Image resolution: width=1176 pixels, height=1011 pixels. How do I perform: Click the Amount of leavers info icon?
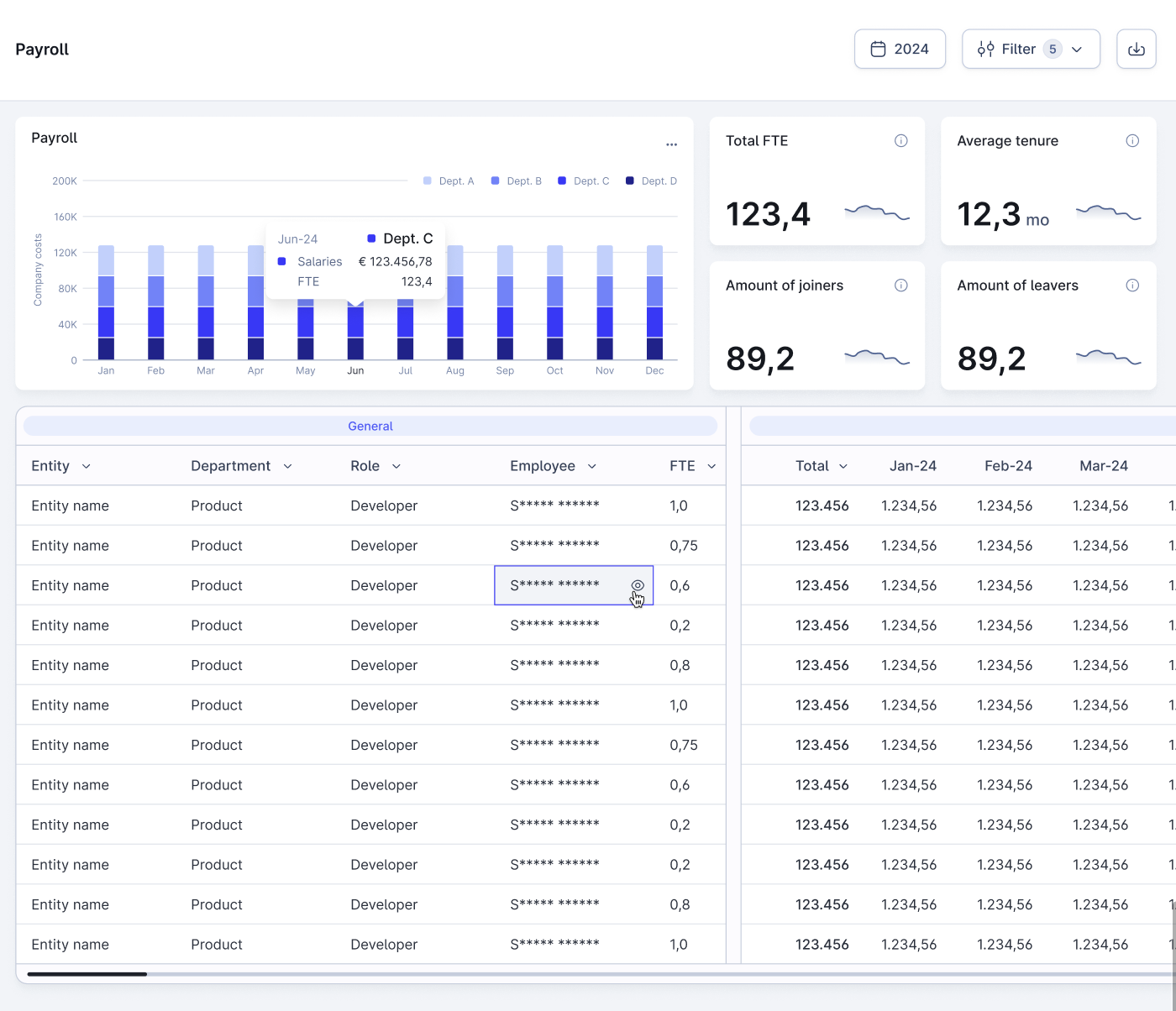pos(1132,285)
